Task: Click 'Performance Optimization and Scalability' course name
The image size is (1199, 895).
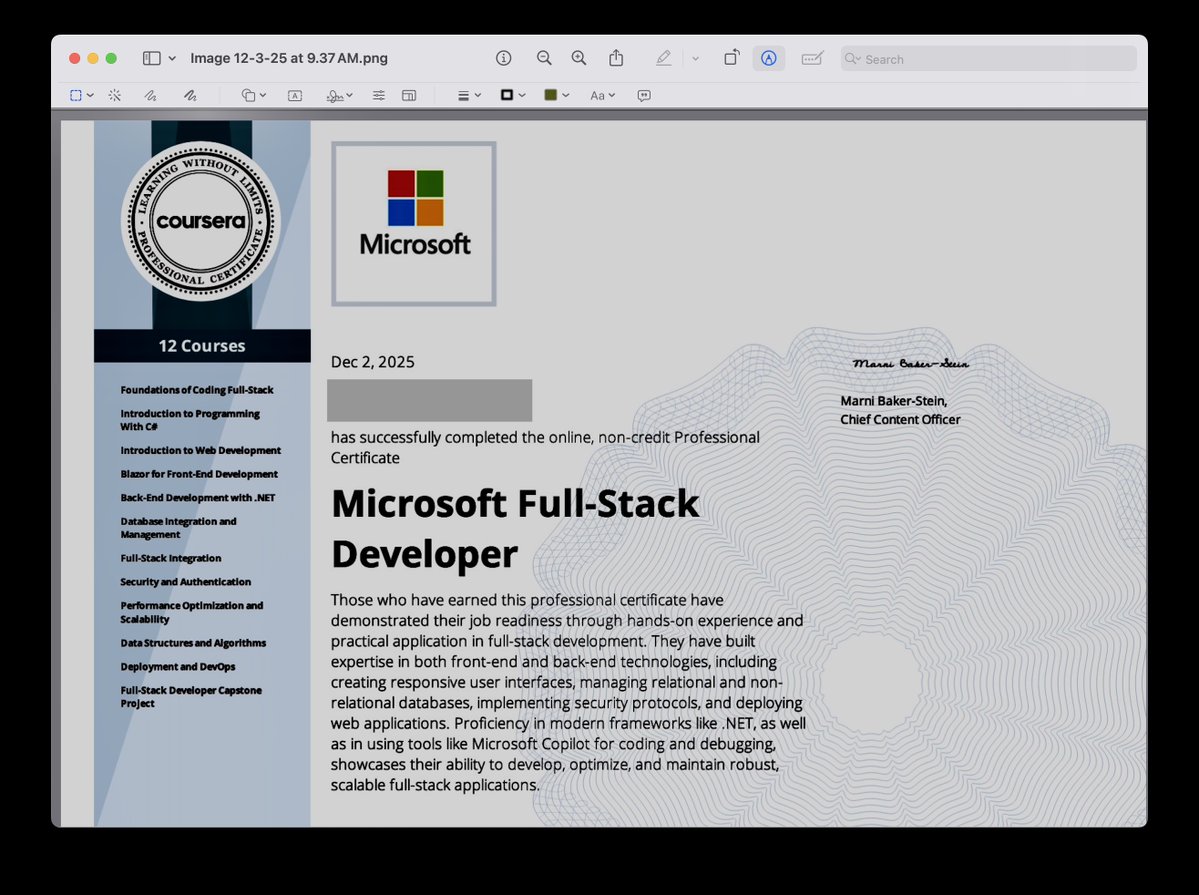Action: (191, 612)
